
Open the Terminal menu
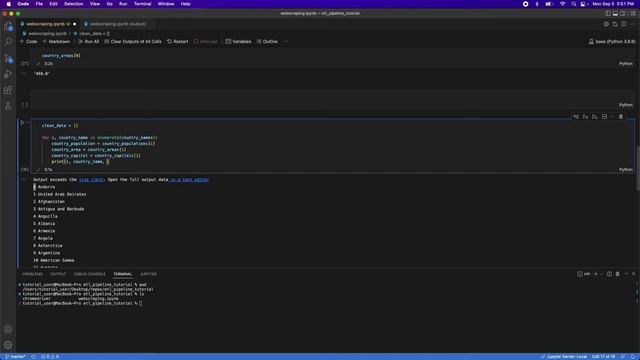[x=142, y=4]
